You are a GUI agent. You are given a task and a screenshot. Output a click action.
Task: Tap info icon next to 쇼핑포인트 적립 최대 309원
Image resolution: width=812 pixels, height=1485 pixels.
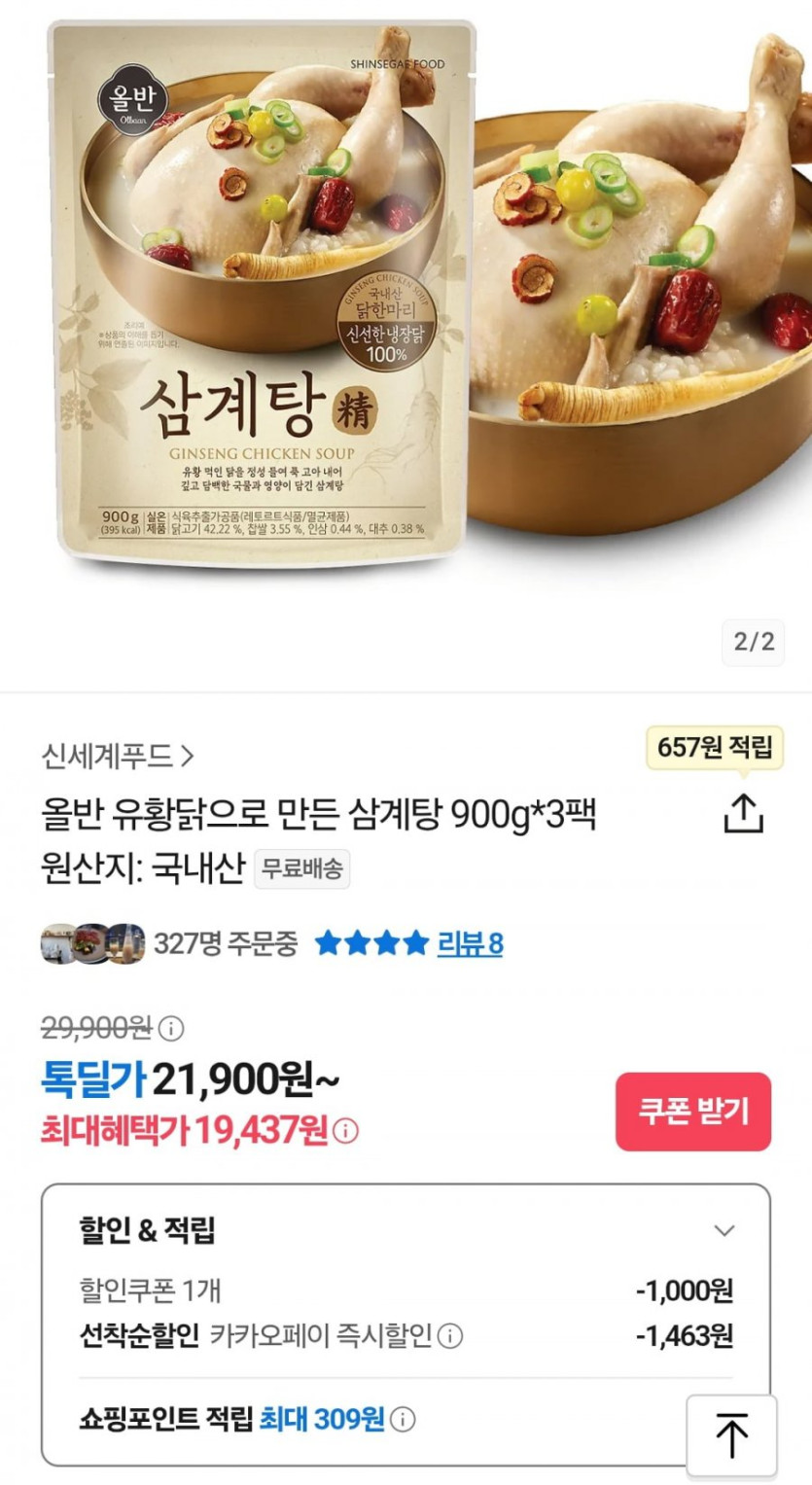click(404, 1420)
